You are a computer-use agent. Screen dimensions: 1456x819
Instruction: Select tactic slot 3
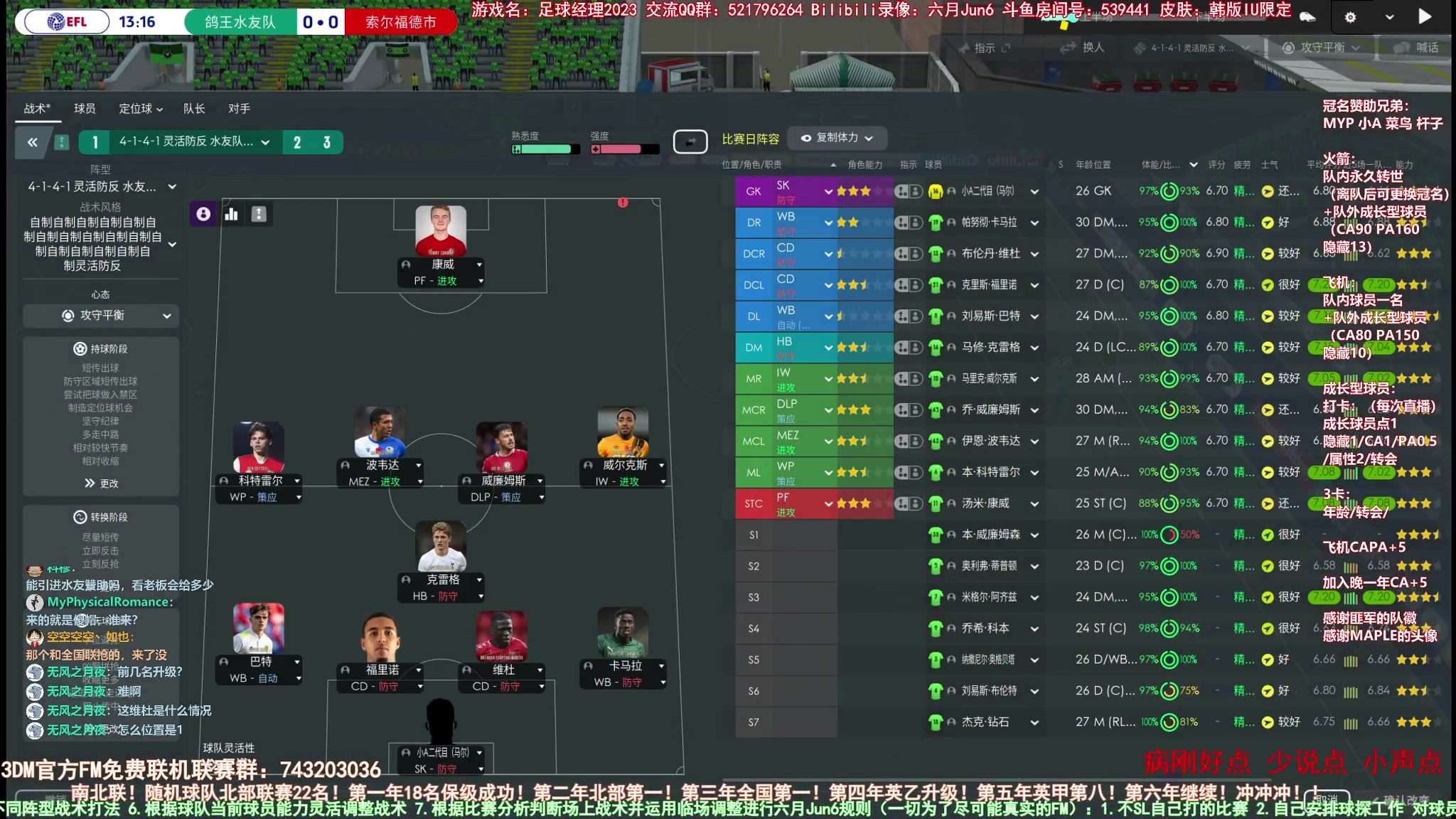327,142
